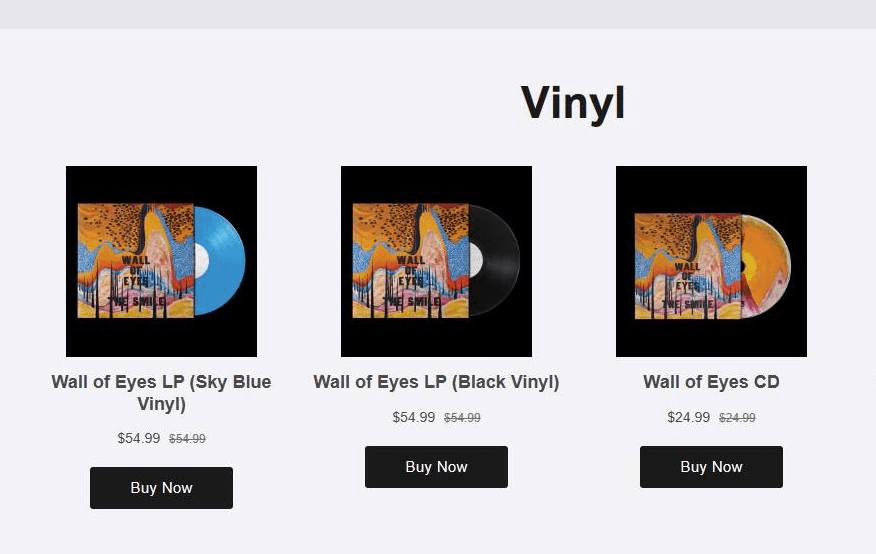Click the struck-through price under Sky Blue Vinyl

(x=187, y=439)
